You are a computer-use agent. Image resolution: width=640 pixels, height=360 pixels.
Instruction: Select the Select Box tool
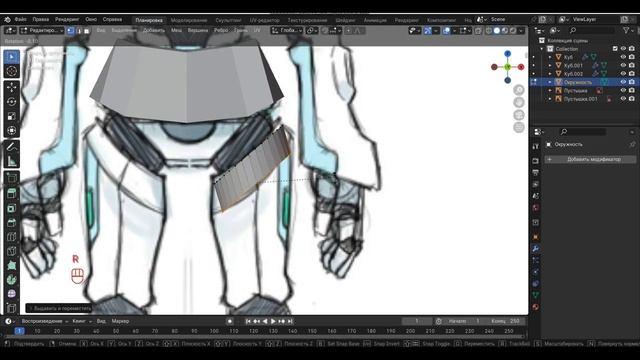pyautogui.click(x=11, y=57)
